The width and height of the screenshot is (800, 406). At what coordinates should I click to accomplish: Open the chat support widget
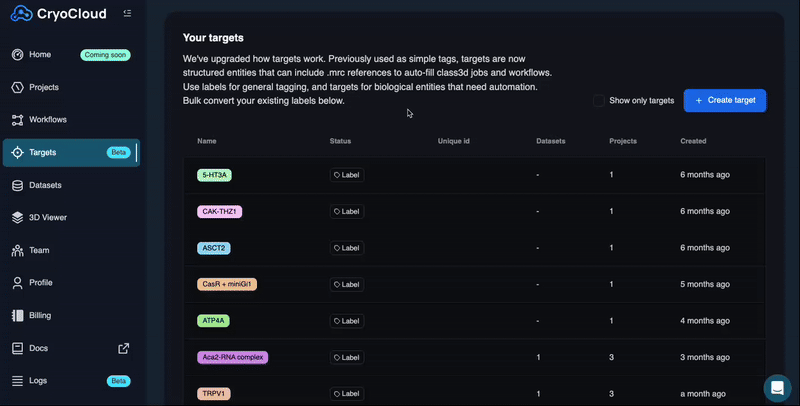pos(777,388)
